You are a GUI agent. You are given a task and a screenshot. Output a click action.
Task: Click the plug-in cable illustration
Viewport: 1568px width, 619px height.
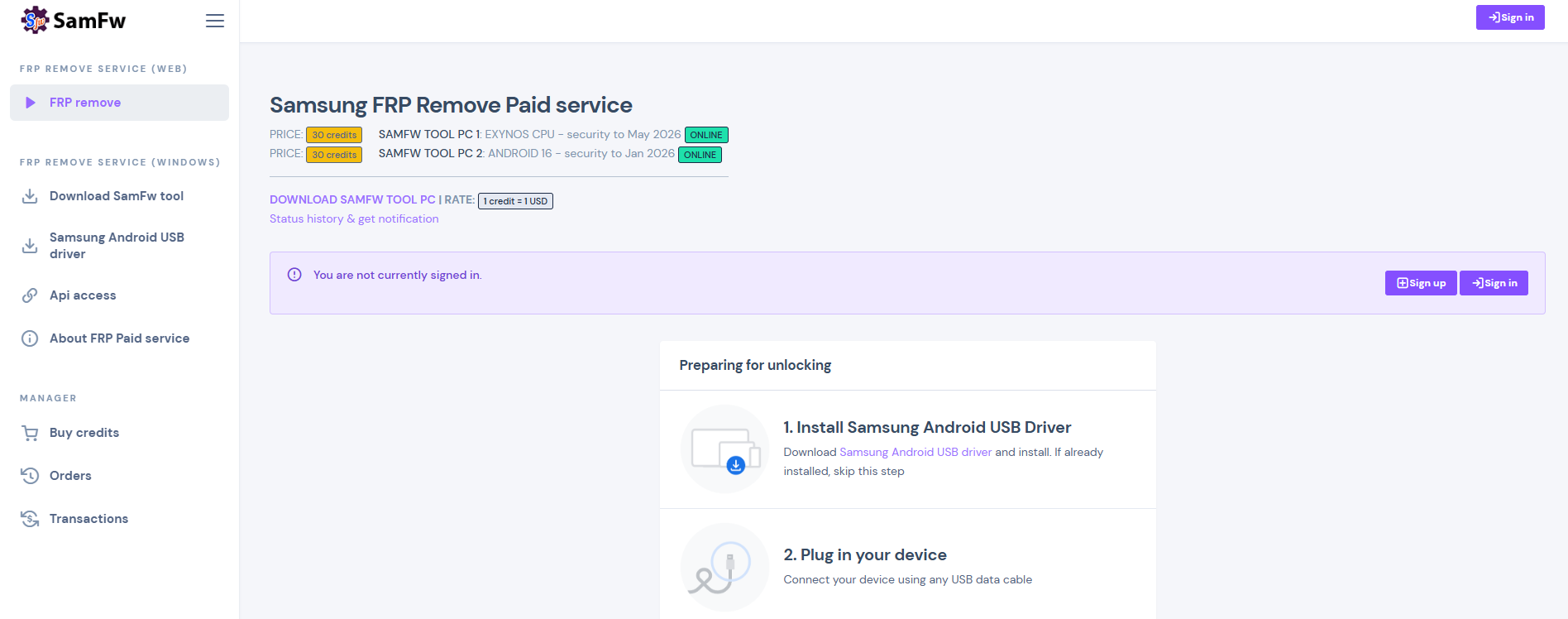point(725,568)
